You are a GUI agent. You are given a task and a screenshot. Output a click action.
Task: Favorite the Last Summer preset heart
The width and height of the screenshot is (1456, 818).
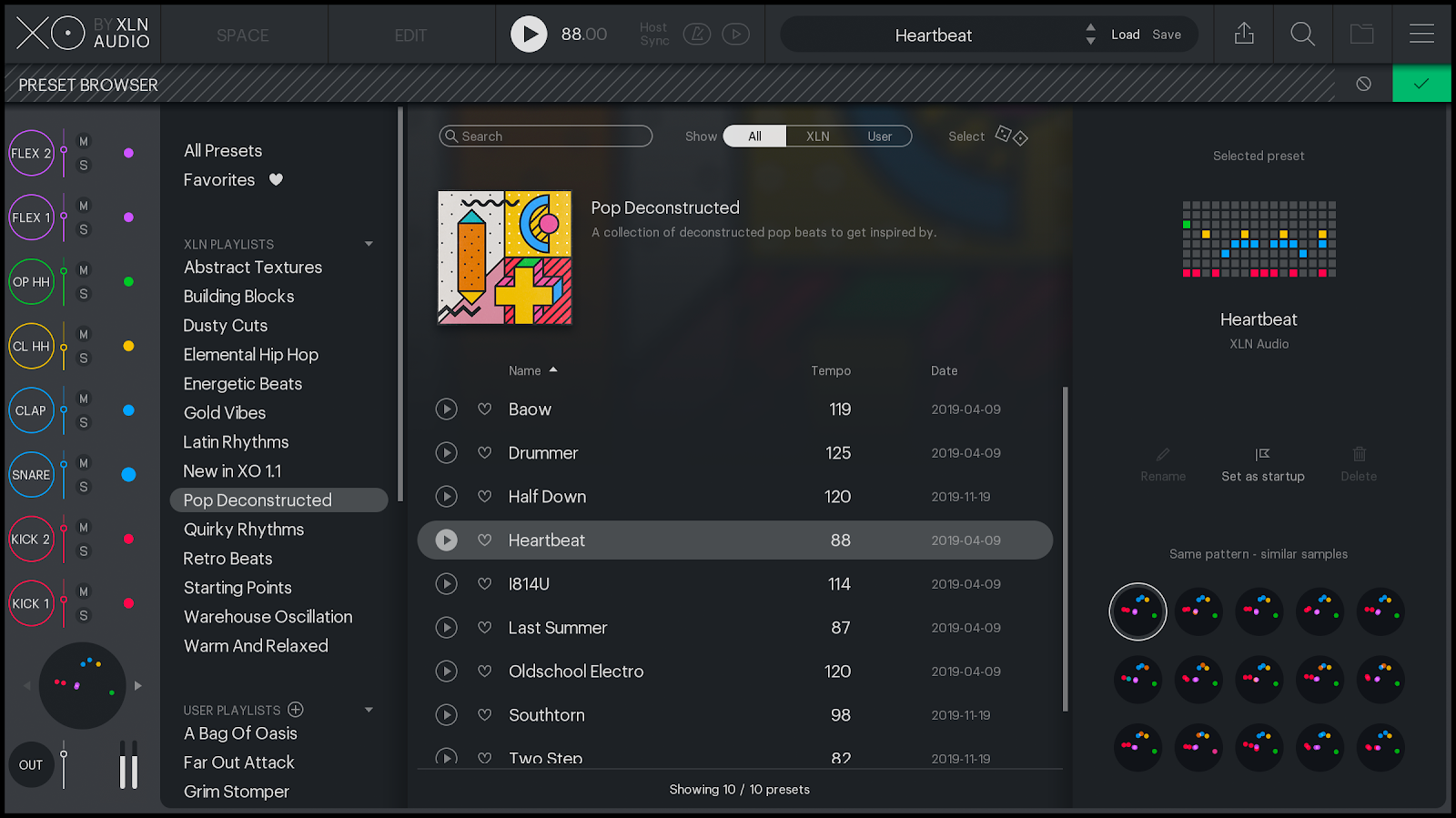[485, 628]
